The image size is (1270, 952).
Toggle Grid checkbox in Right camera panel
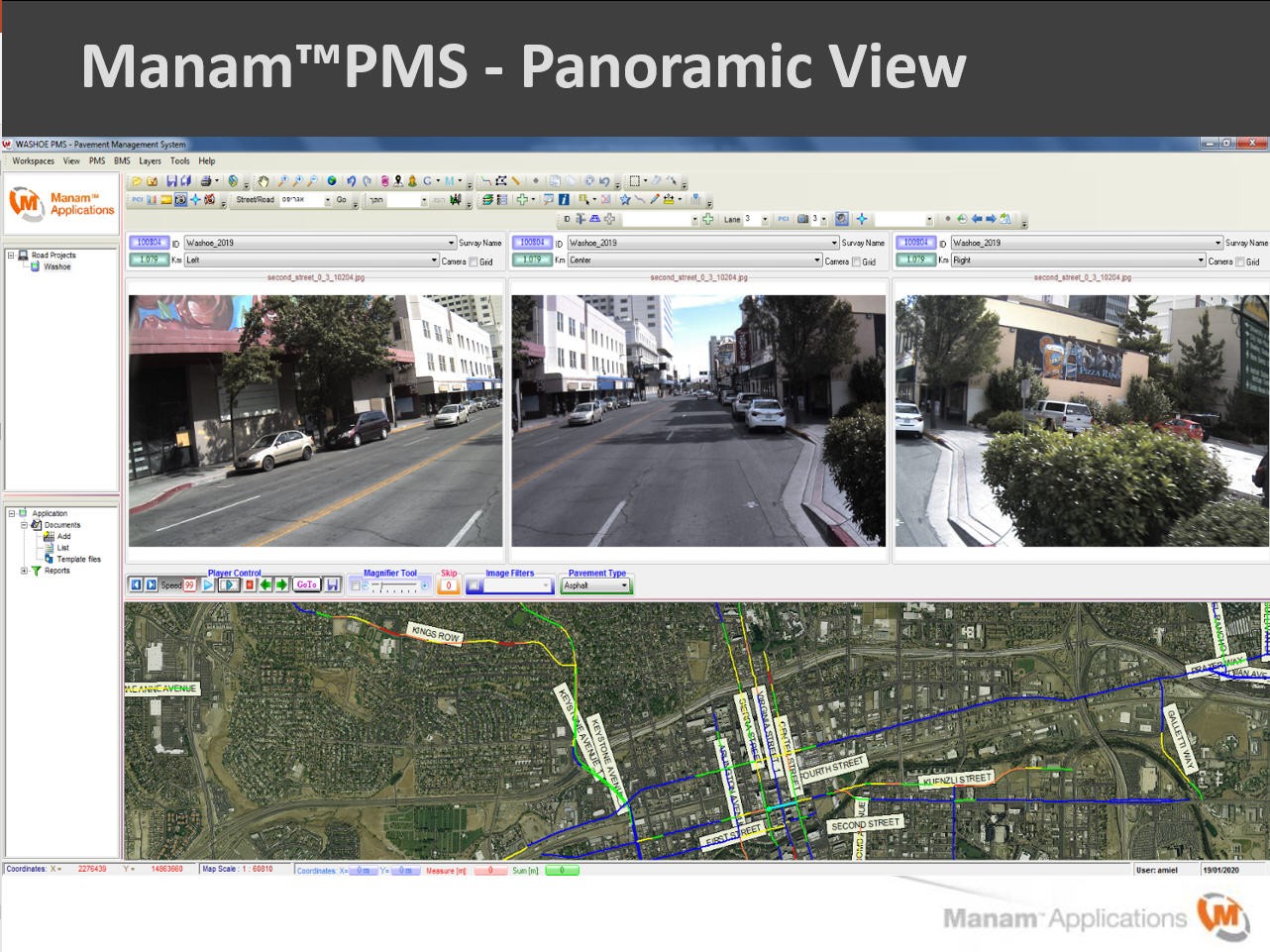click(1240, 262)
